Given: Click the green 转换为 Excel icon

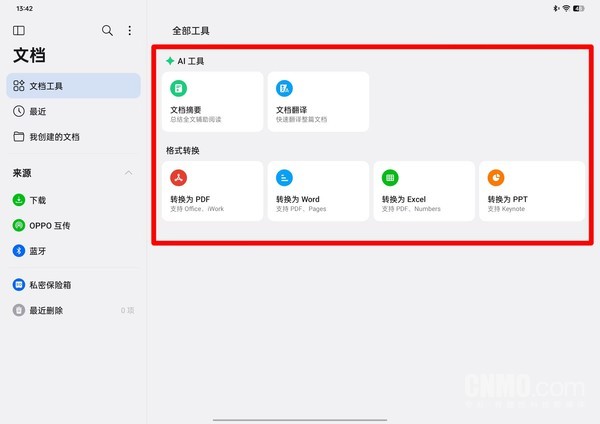Looking at the screenshot, I should pos(390,178).
